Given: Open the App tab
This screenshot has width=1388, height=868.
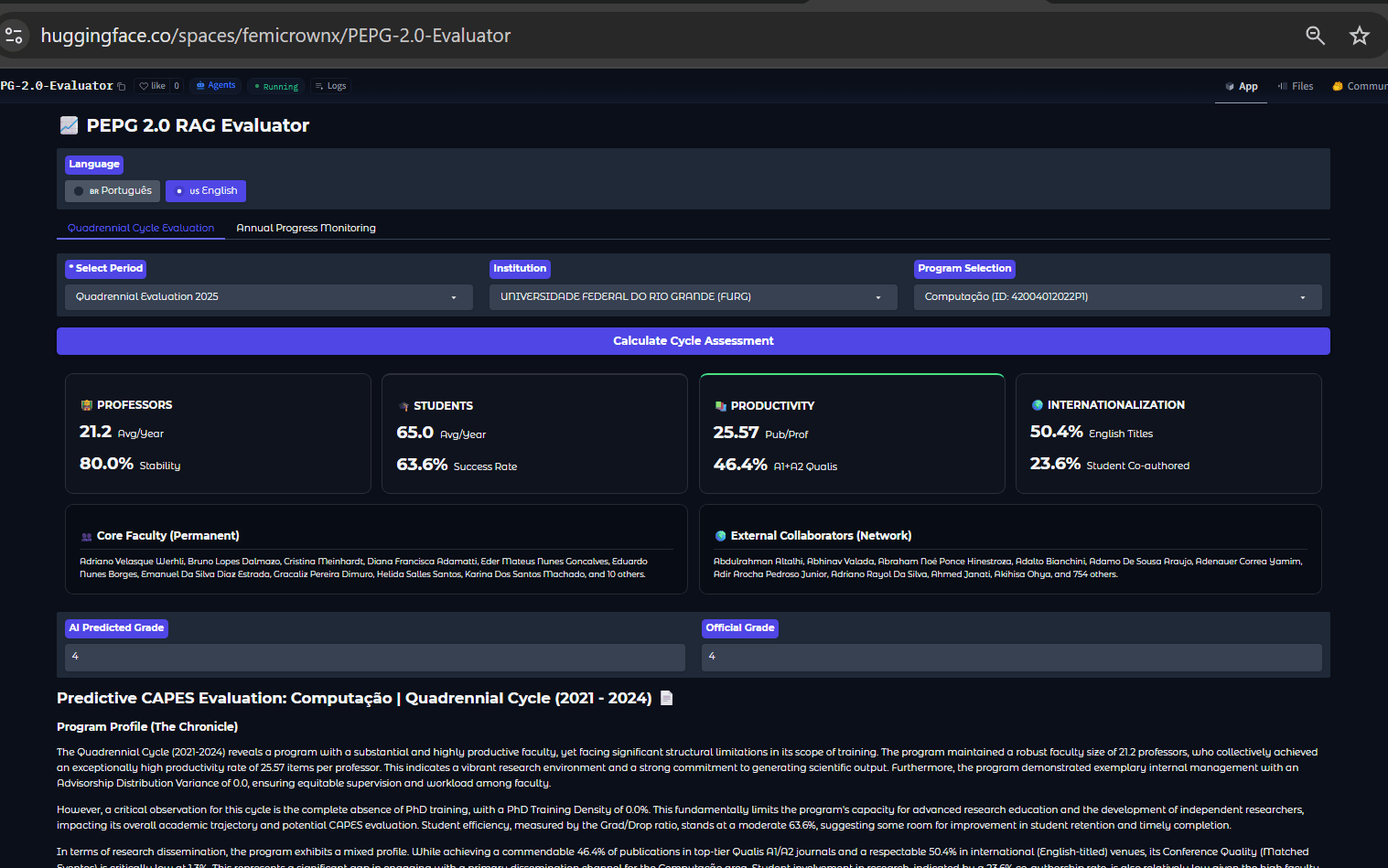Looking at the screenshot, I should click(x=1241, y=85).
